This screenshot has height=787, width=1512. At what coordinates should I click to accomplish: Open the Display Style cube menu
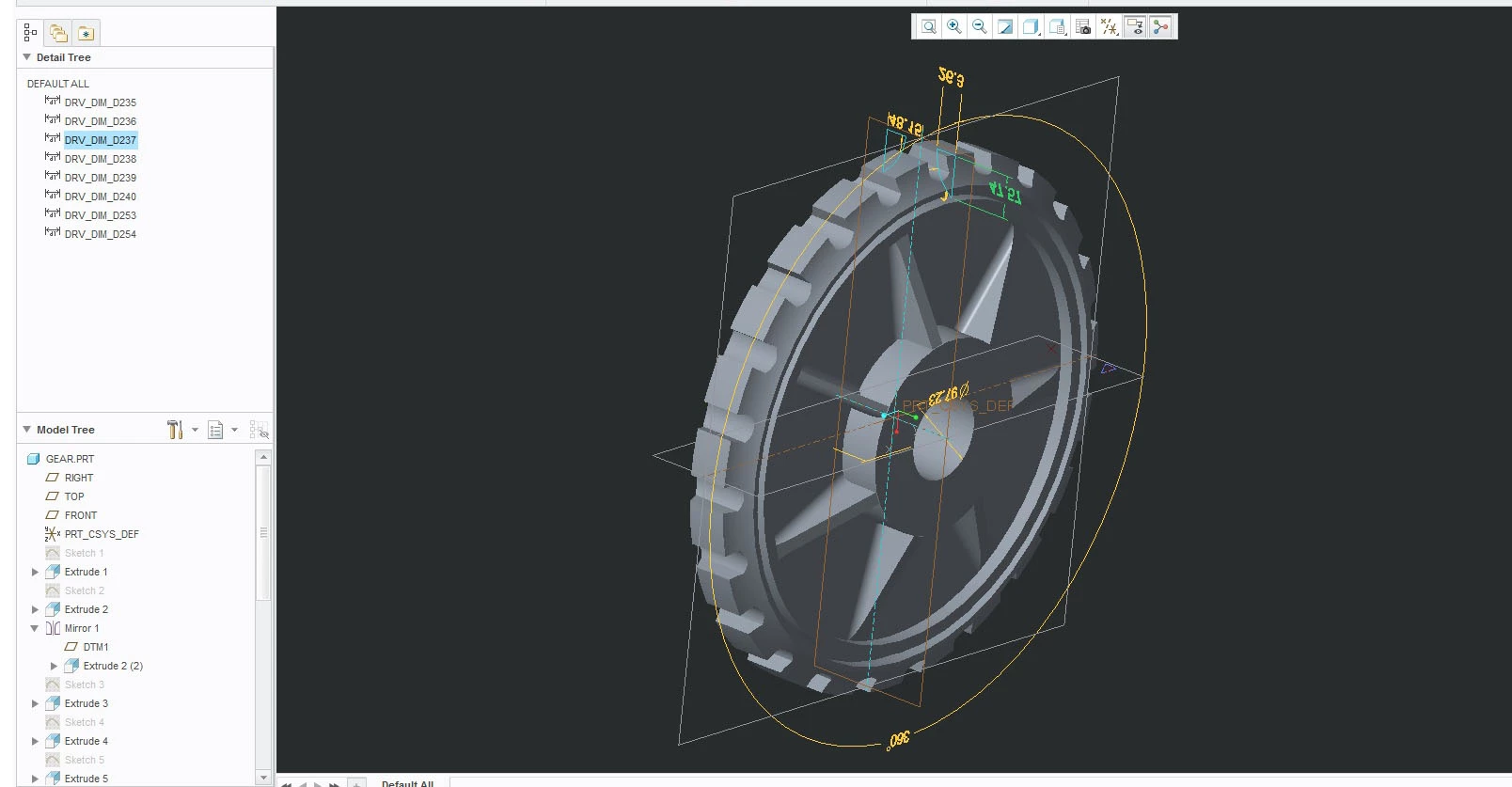1032,26
